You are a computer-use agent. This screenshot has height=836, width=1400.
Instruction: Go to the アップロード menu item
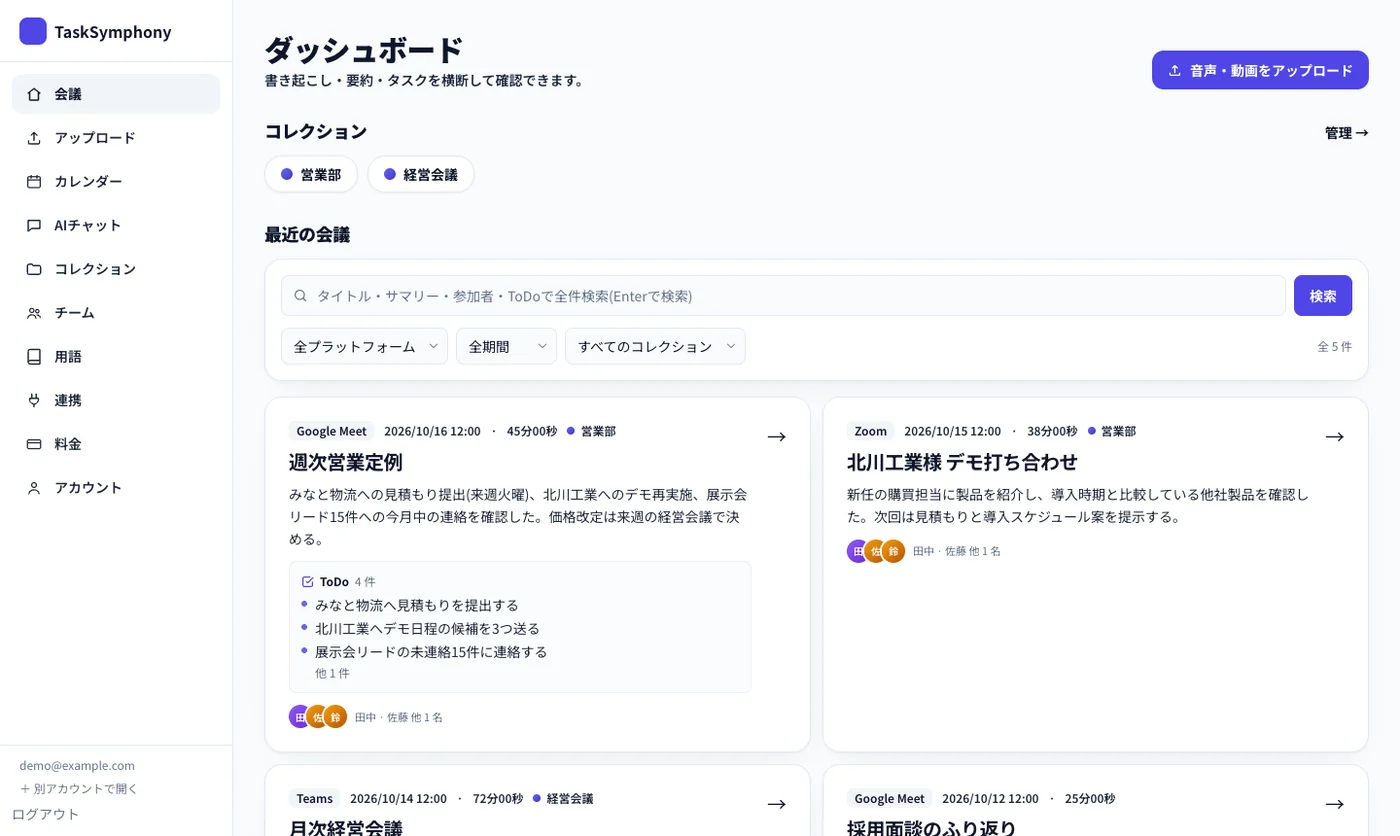(x=116, y=138)
